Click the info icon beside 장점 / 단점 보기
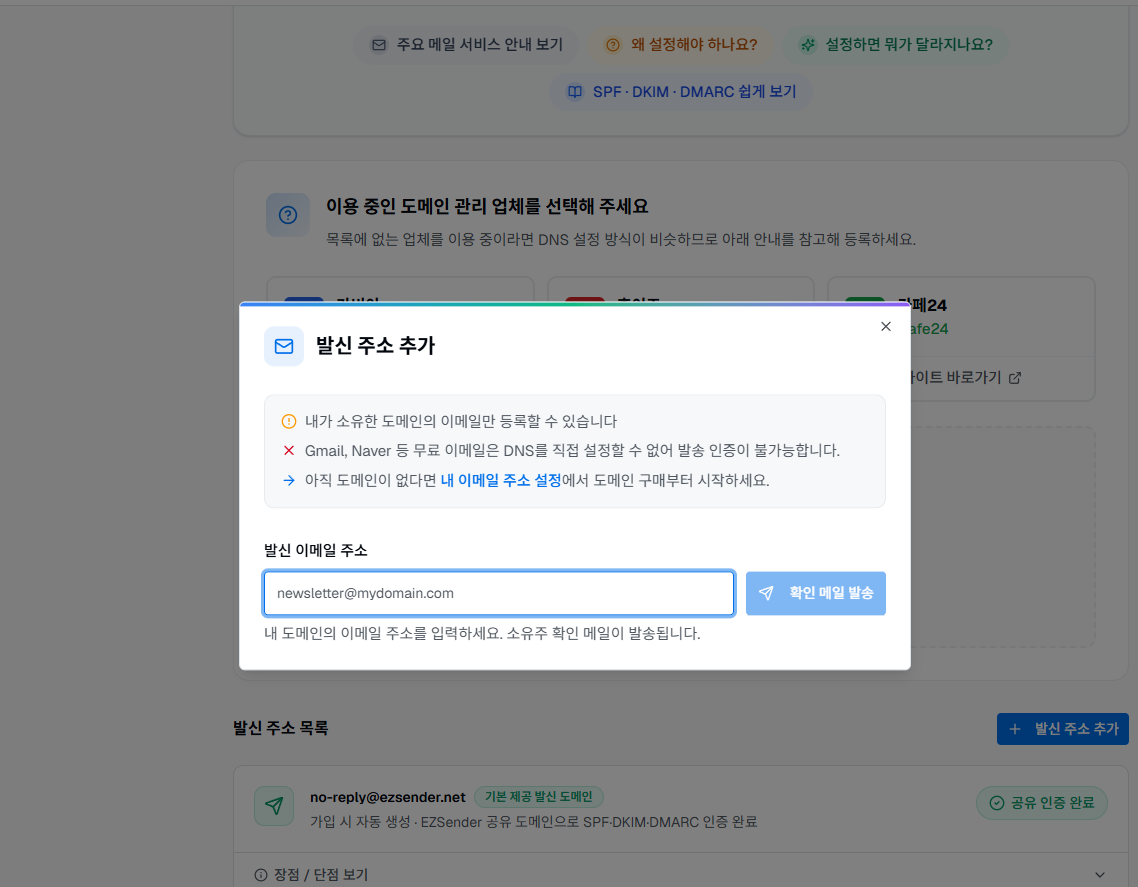Viewport: 1138px width, 887px height. (x=261, y=875)
